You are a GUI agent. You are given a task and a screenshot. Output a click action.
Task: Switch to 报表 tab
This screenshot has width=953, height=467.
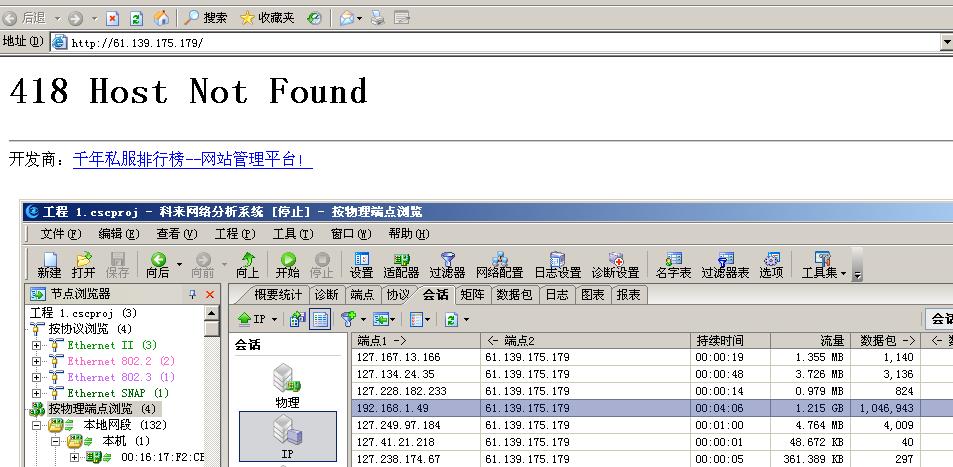point(628,295)
